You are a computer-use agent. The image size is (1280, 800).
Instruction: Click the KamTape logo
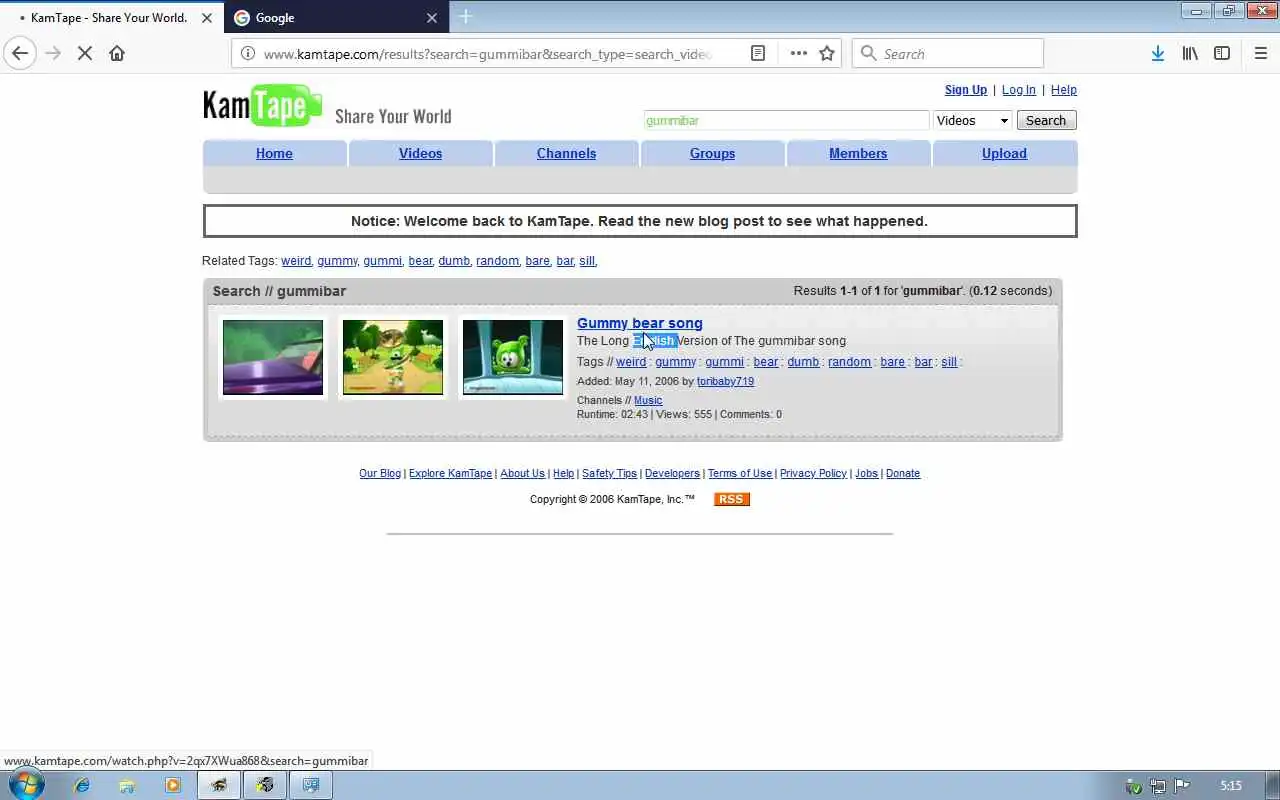[262, 105]
